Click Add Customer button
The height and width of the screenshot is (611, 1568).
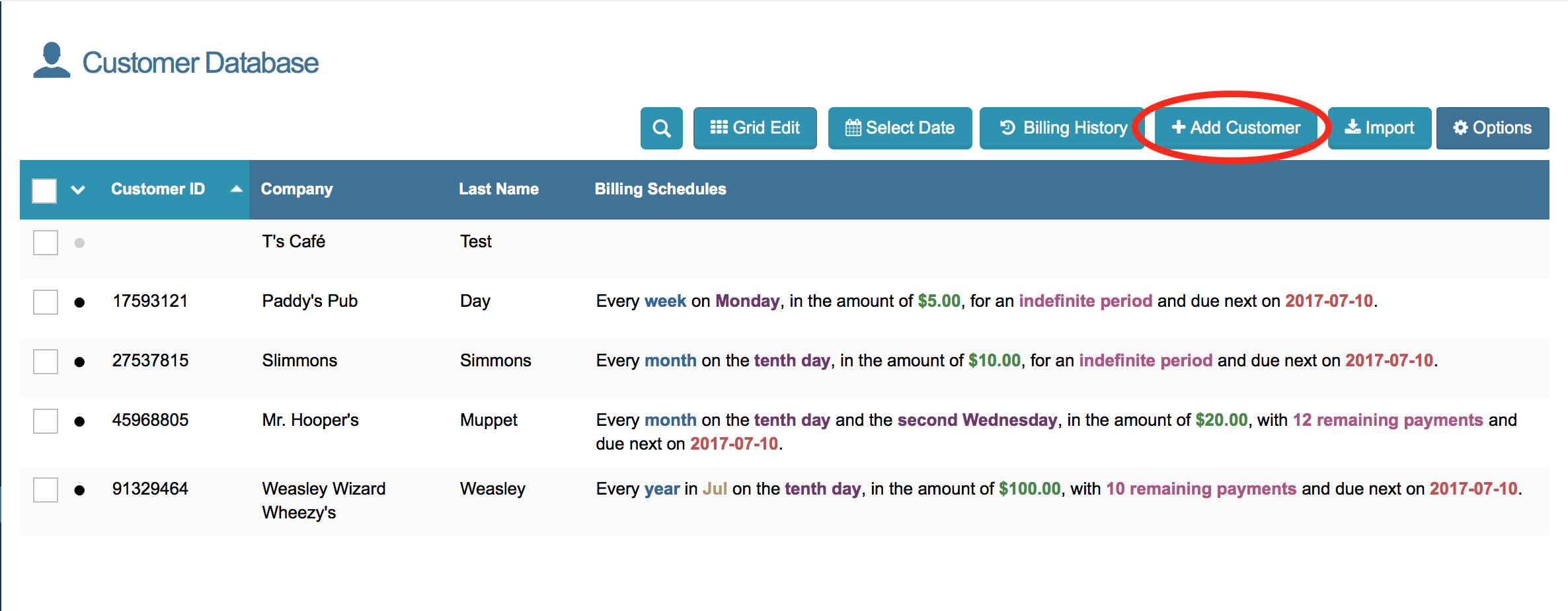1235,128
